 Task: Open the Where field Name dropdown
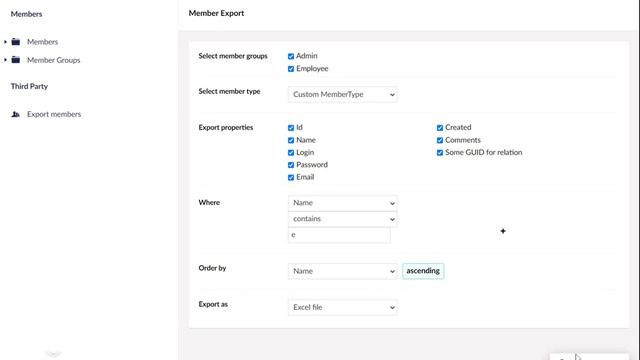coord(342,203)
